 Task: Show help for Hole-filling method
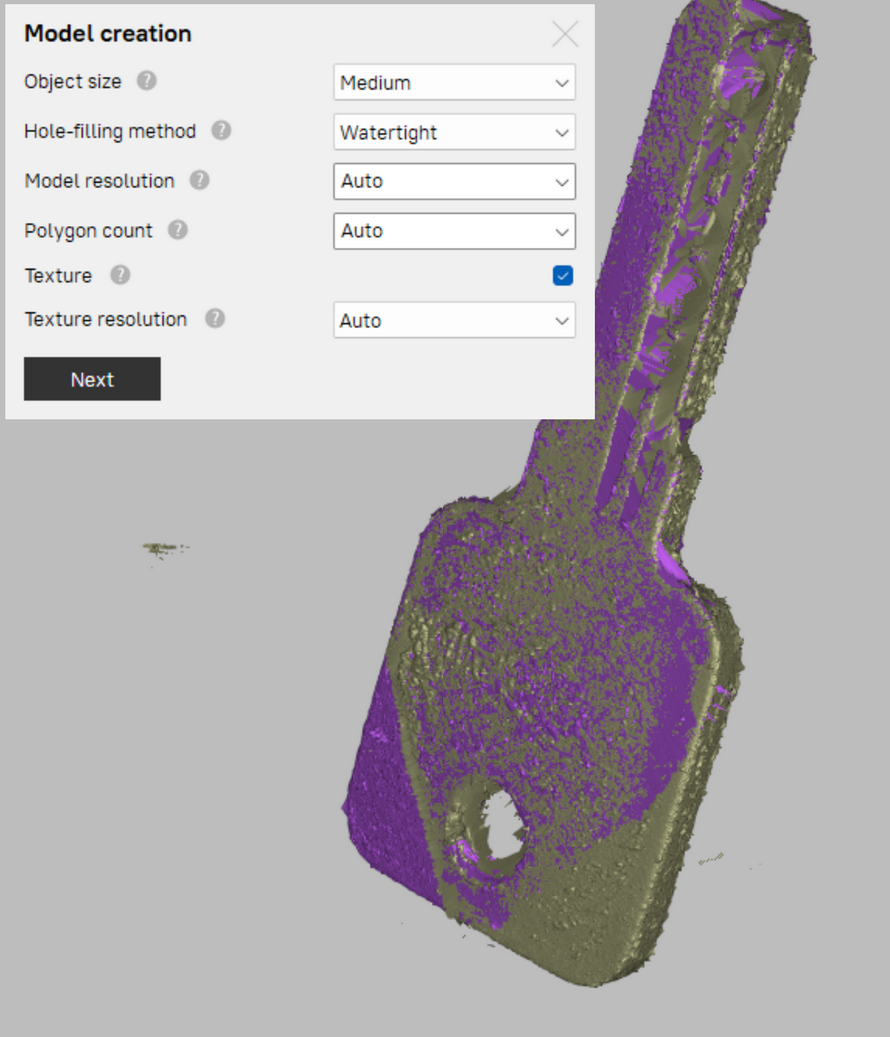click(222, 130)
